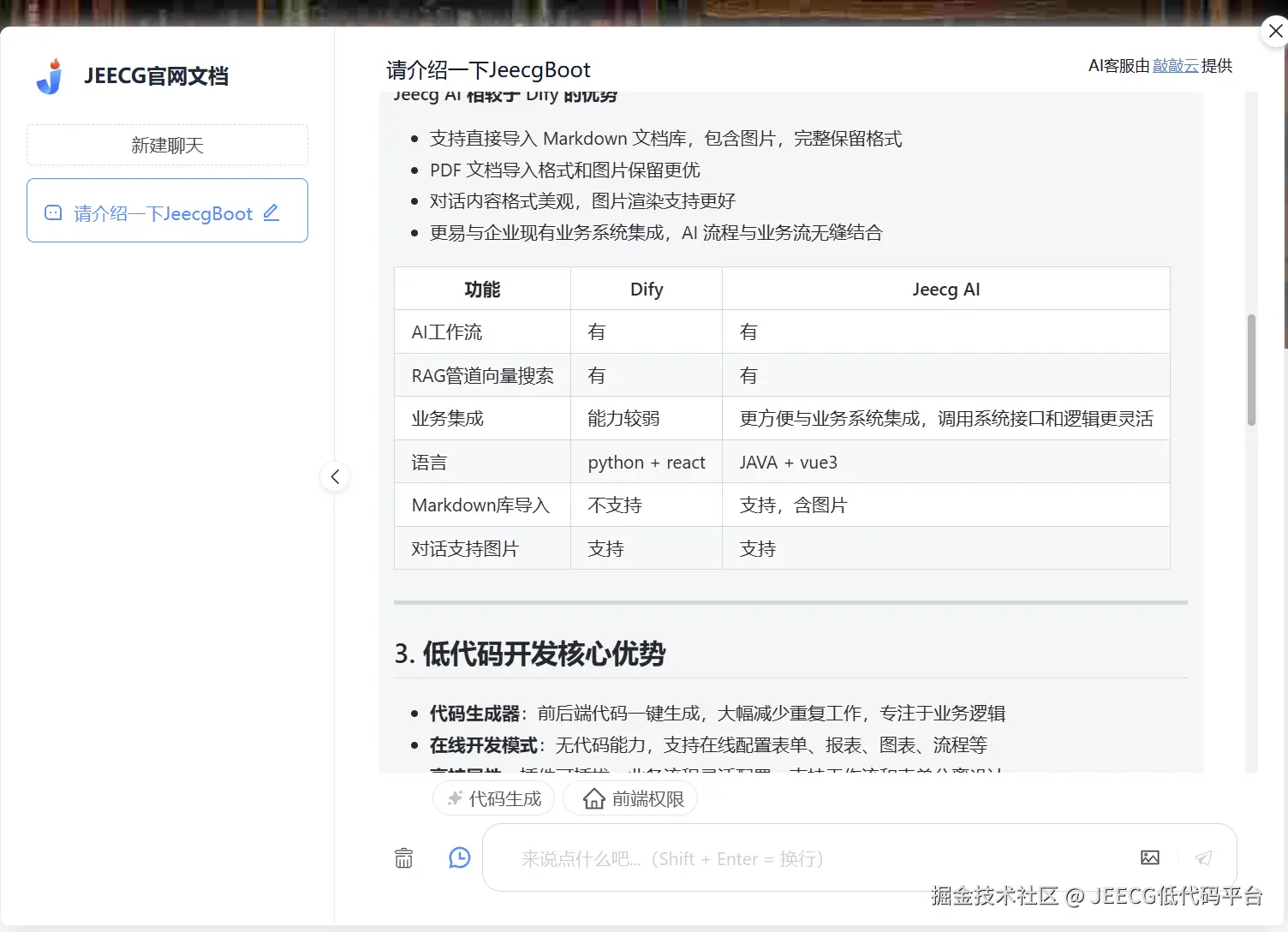Click the heading 3. 低代码开发核心优势

(530, 654)
